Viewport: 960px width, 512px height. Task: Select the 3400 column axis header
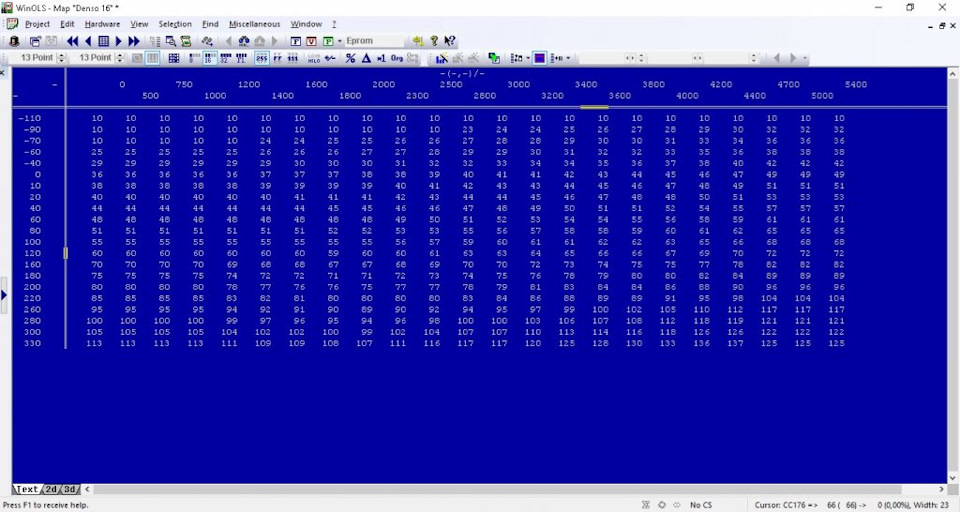tap(586, 85)
